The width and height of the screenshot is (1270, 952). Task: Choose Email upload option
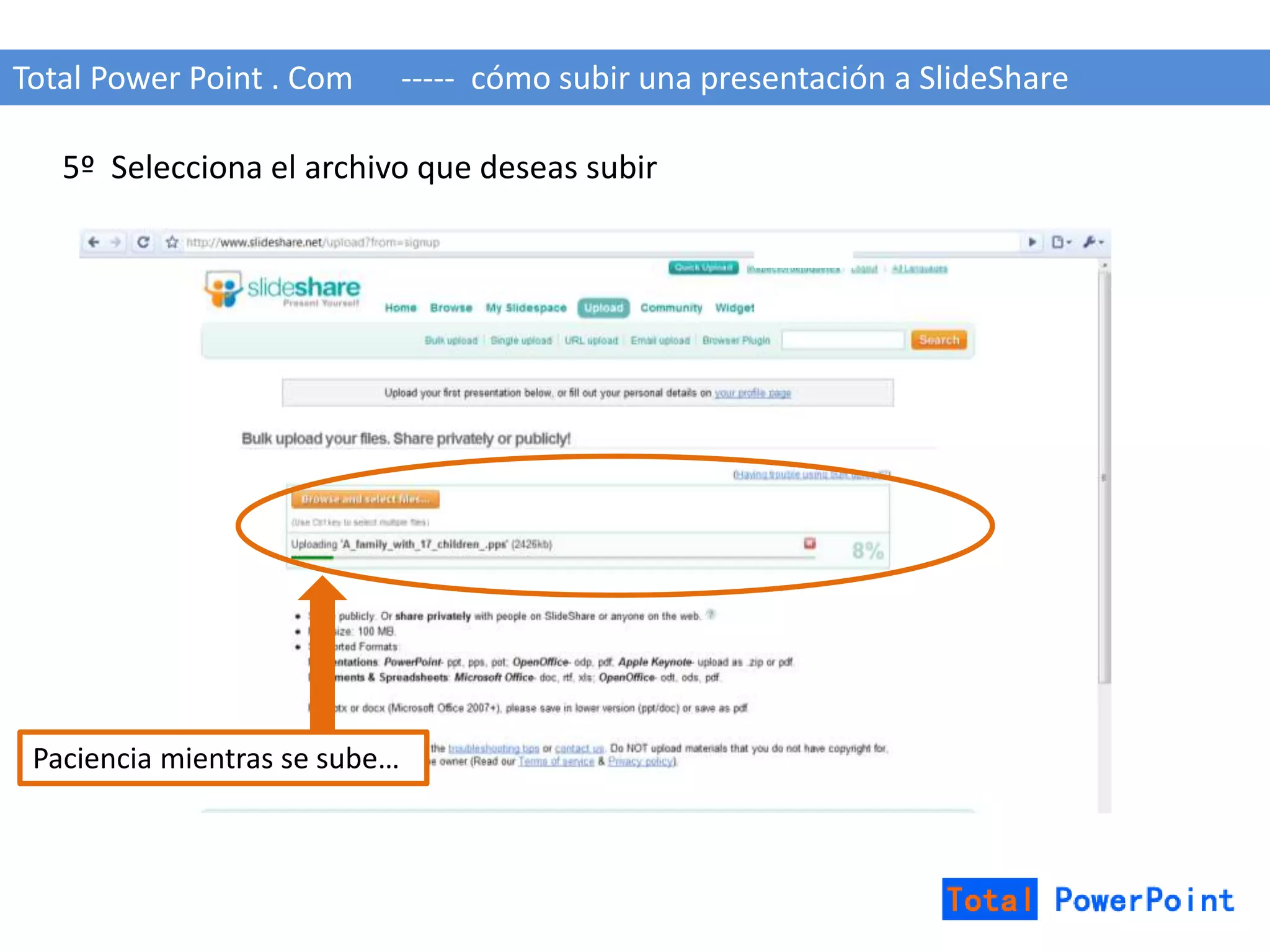[660, 340]
